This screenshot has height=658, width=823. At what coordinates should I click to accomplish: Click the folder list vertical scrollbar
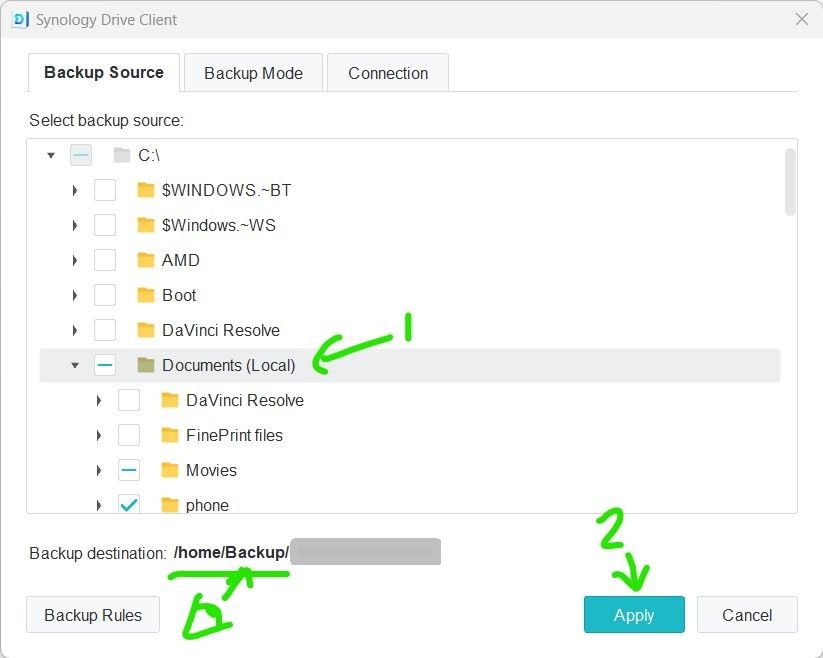[790, 182]
